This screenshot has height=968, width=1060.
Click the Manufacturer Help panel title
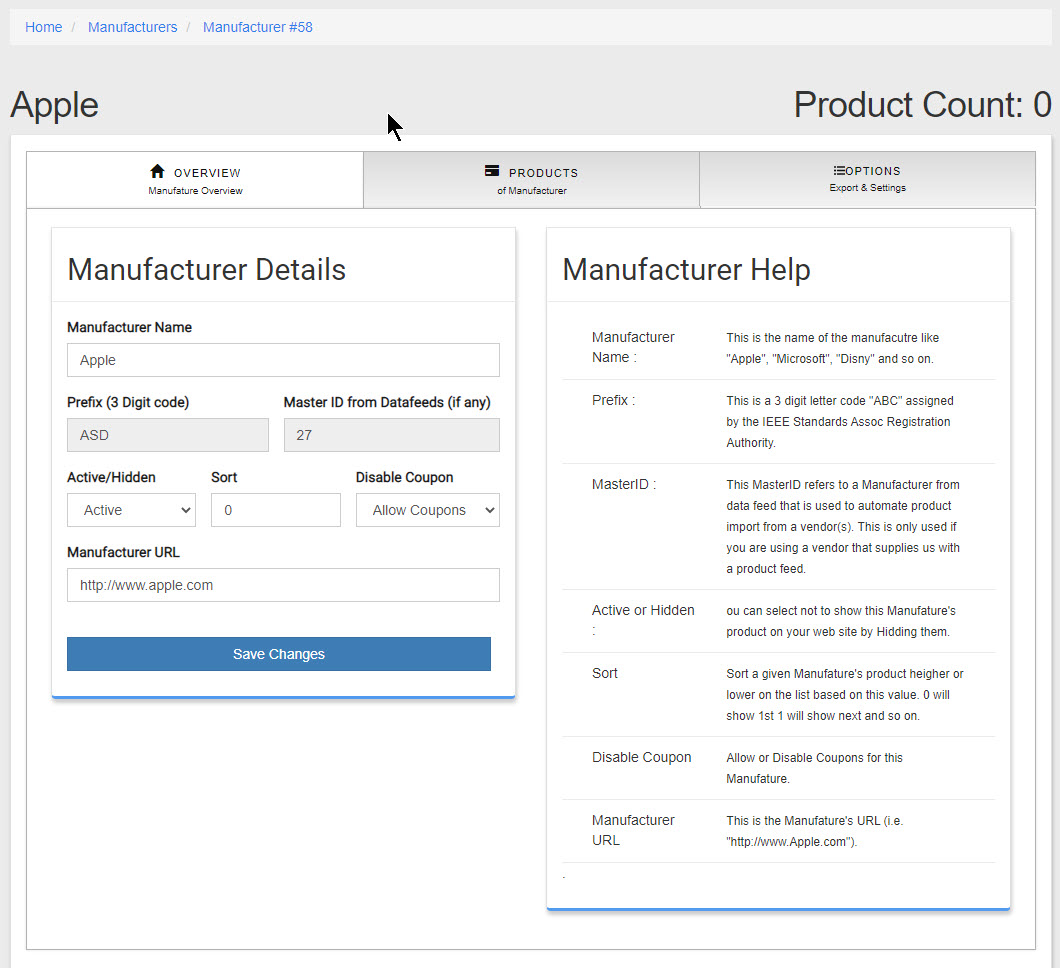click(x=686, y=269)
